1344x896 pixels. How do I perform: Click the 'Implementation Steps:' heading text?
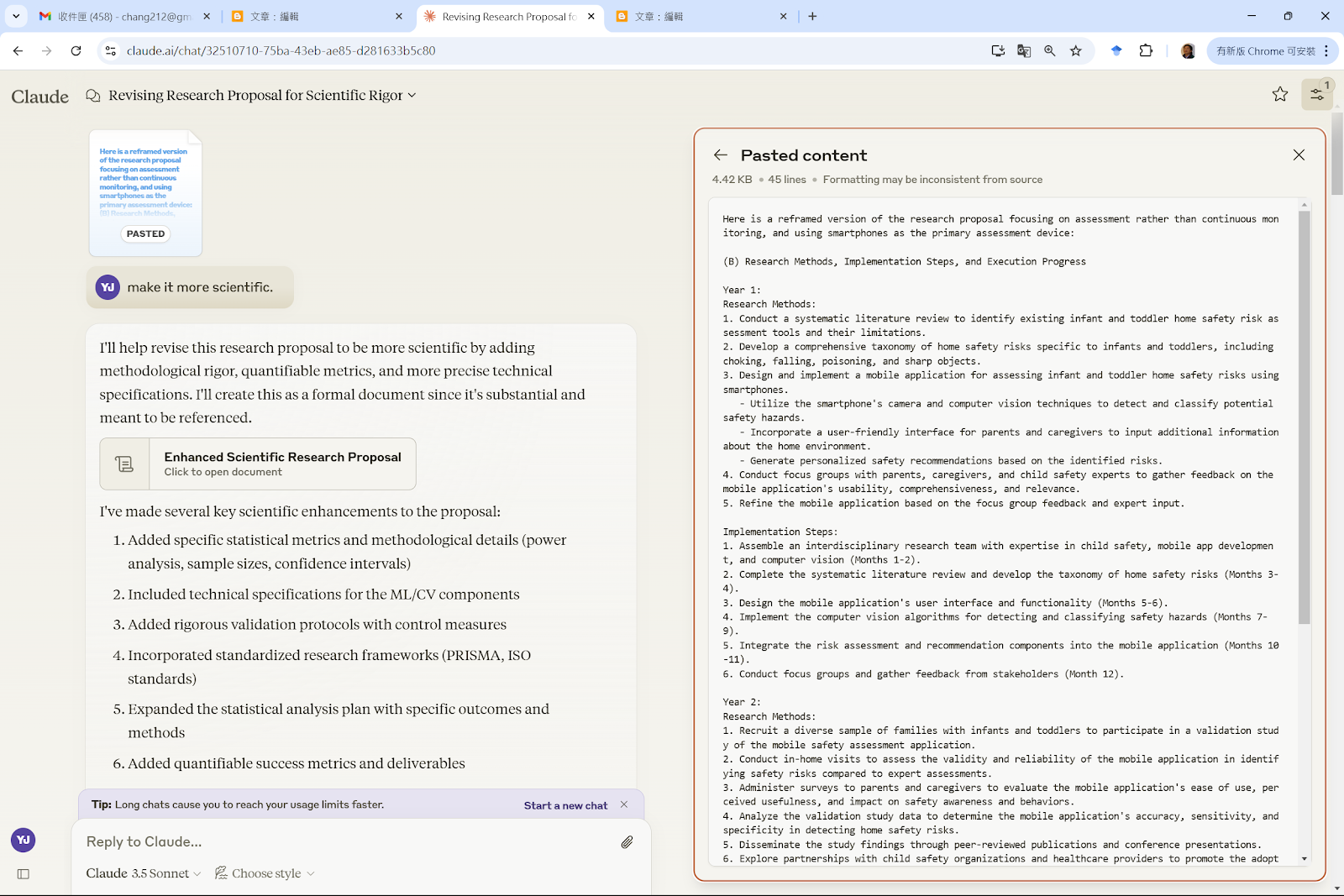pos(780,532)
